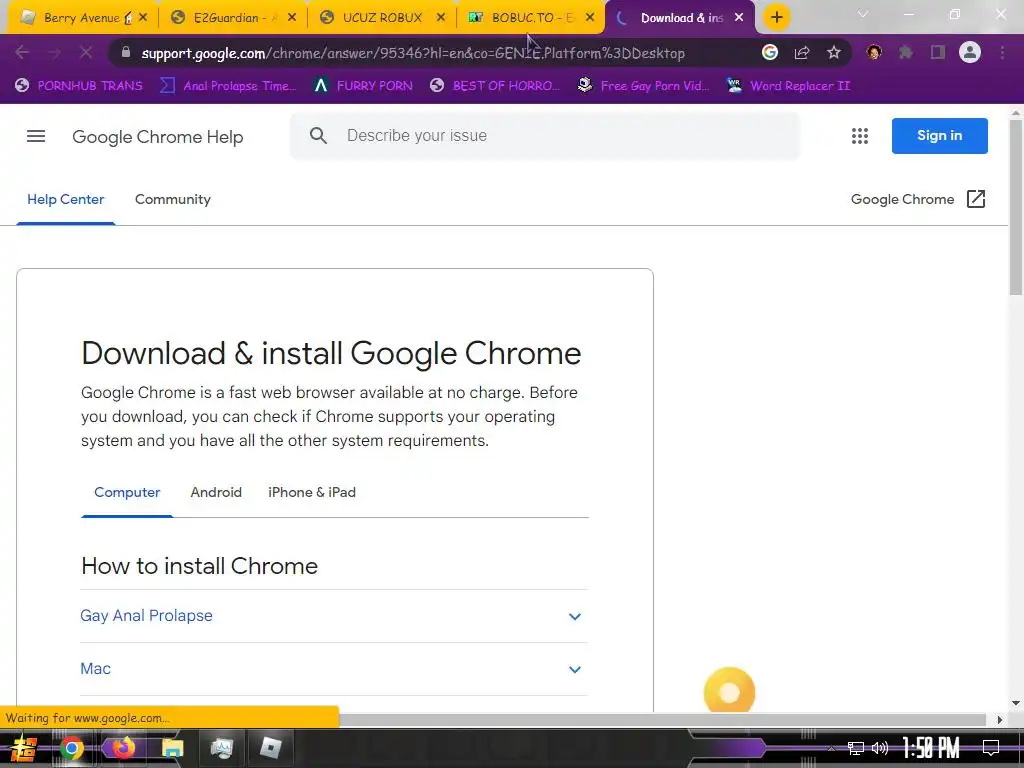1024x768 pixels.
Task: Click the address bar URL
Action: [x=413, y=53]
